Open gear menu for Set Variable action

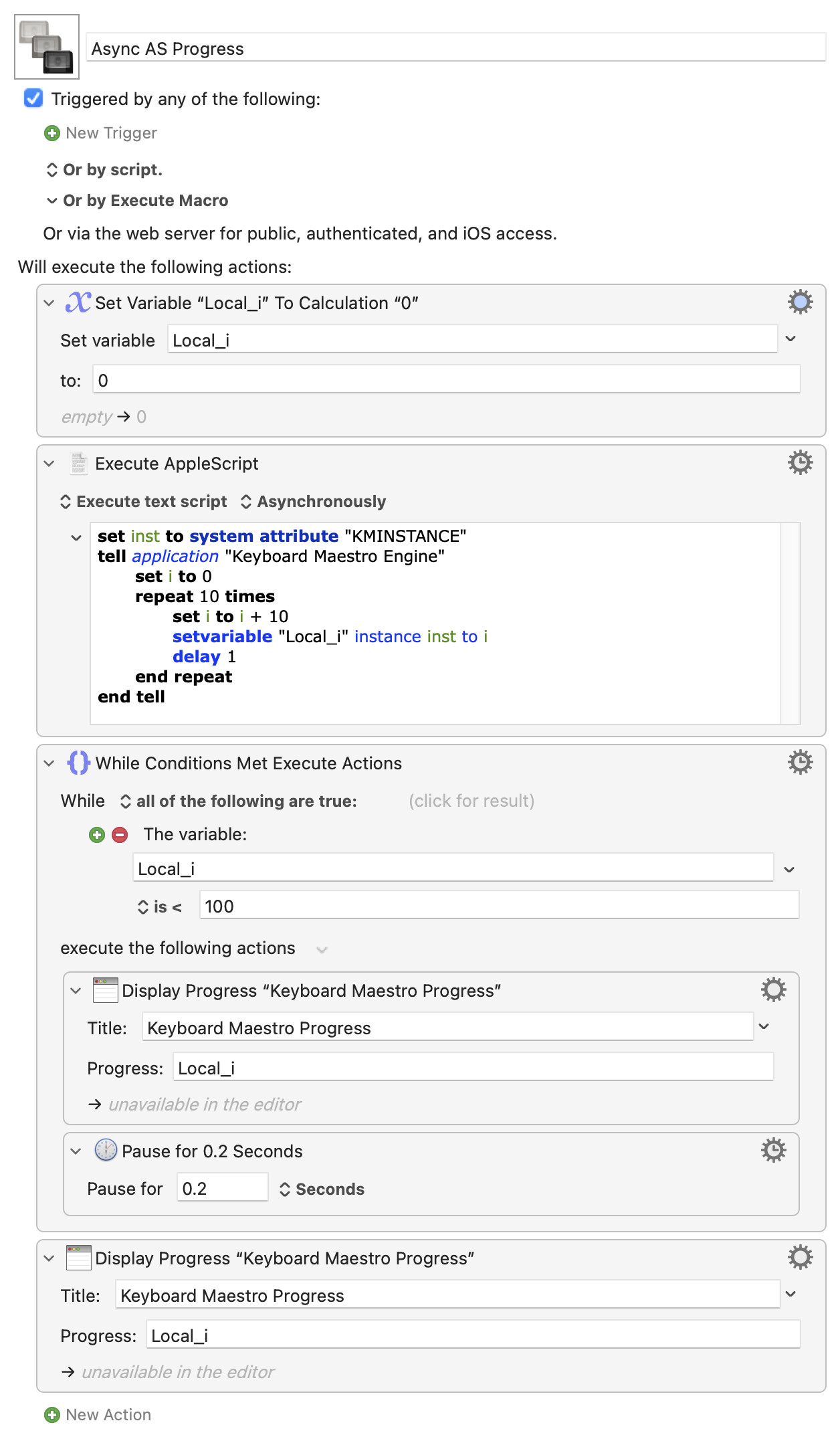pos(800,302)
